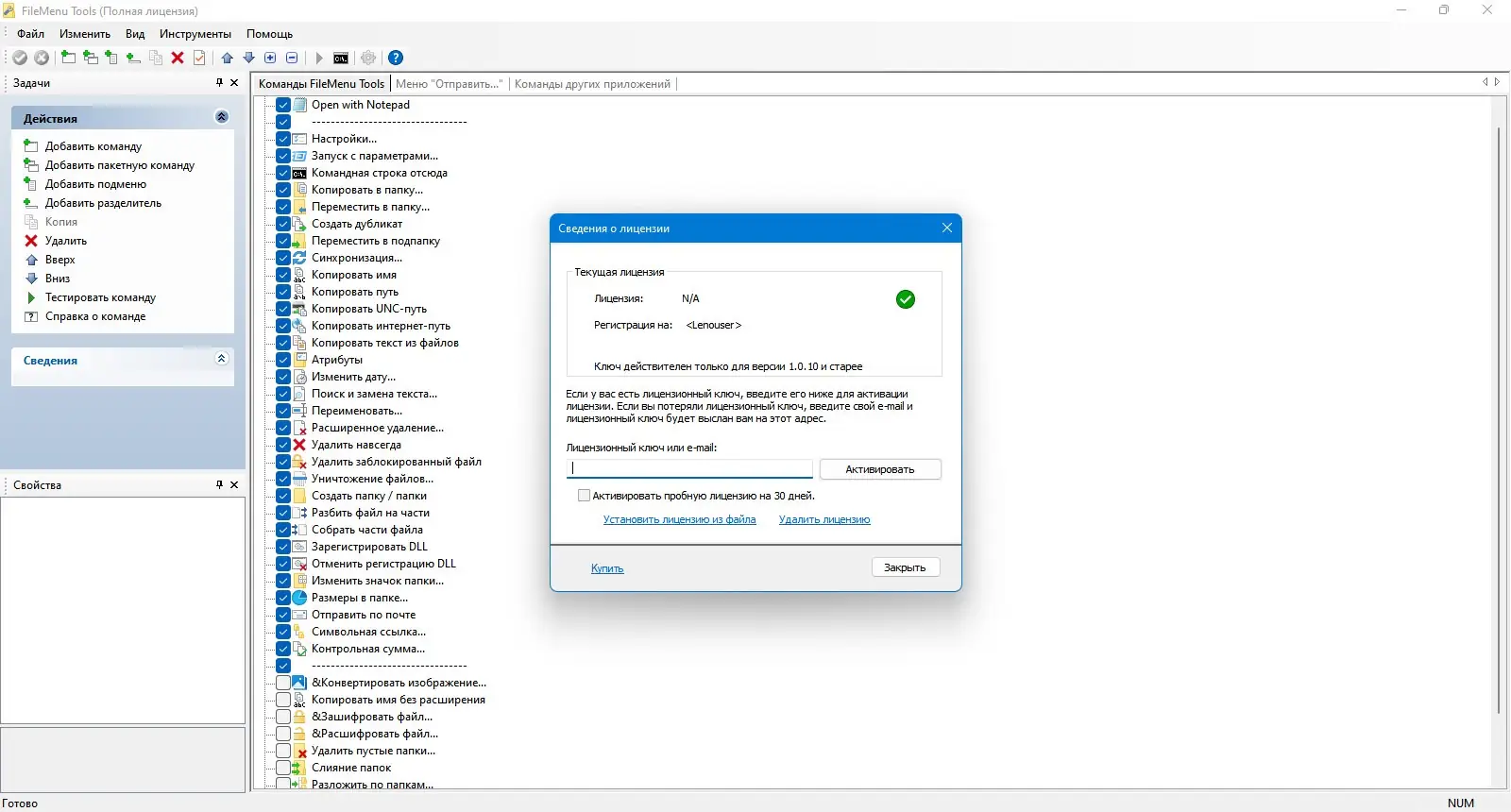Click the command list vertical scrollbar
1511x812 pixels.
pos(1499,420)
